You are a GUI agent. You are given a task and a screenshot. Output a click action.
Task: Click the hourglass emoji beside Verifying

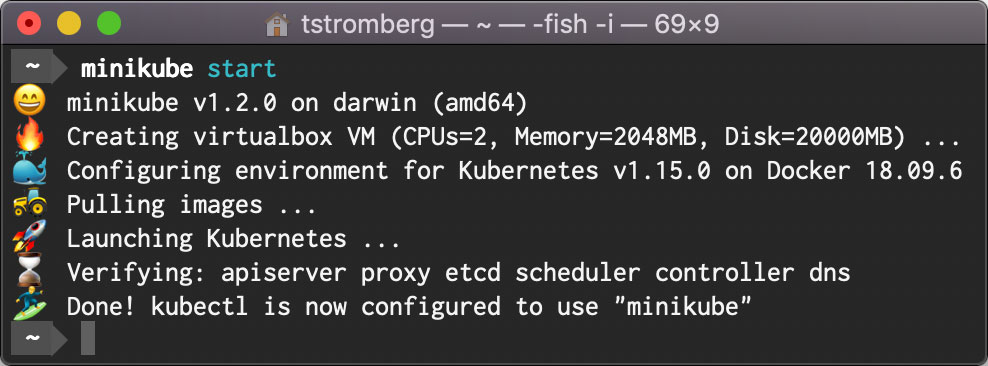(x=30, y=272)
